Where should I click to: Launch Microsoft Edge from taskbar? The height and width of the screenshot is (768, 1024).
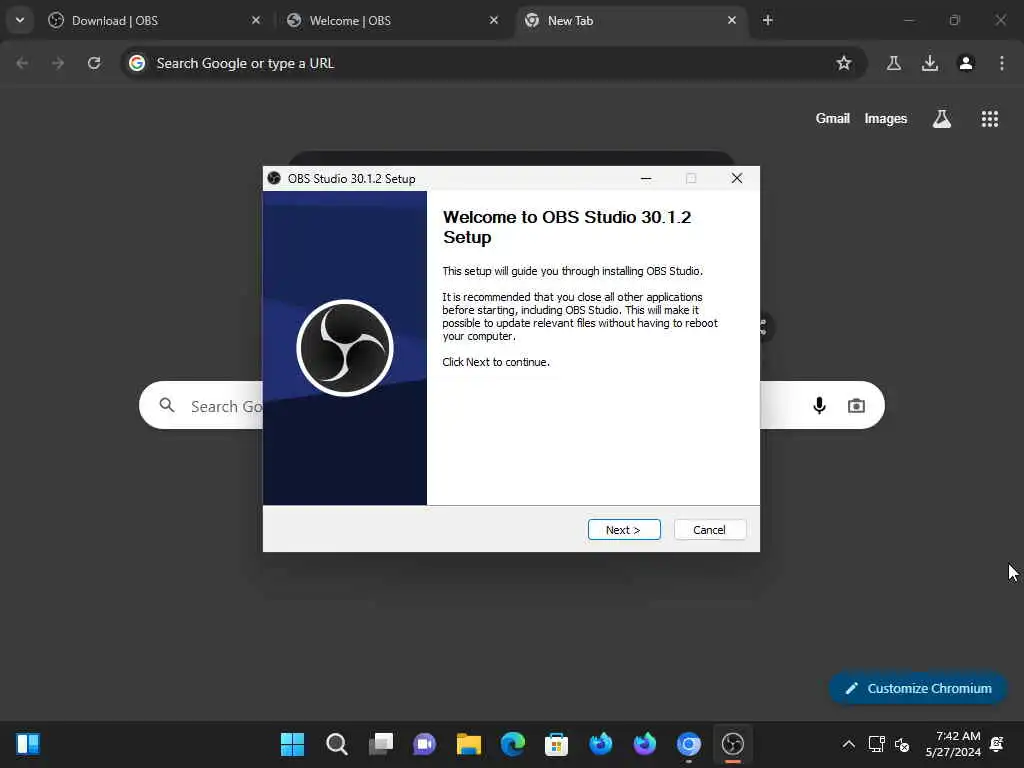pos(513,744)
